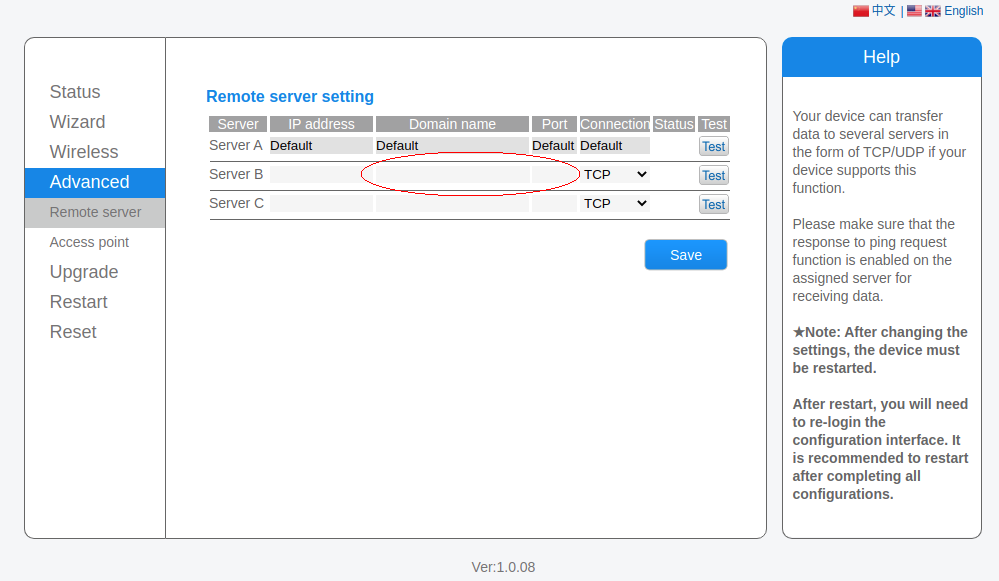Screen dimensions: 999x581
Task: Click the Server B IP address field
Action: point(321,174)
